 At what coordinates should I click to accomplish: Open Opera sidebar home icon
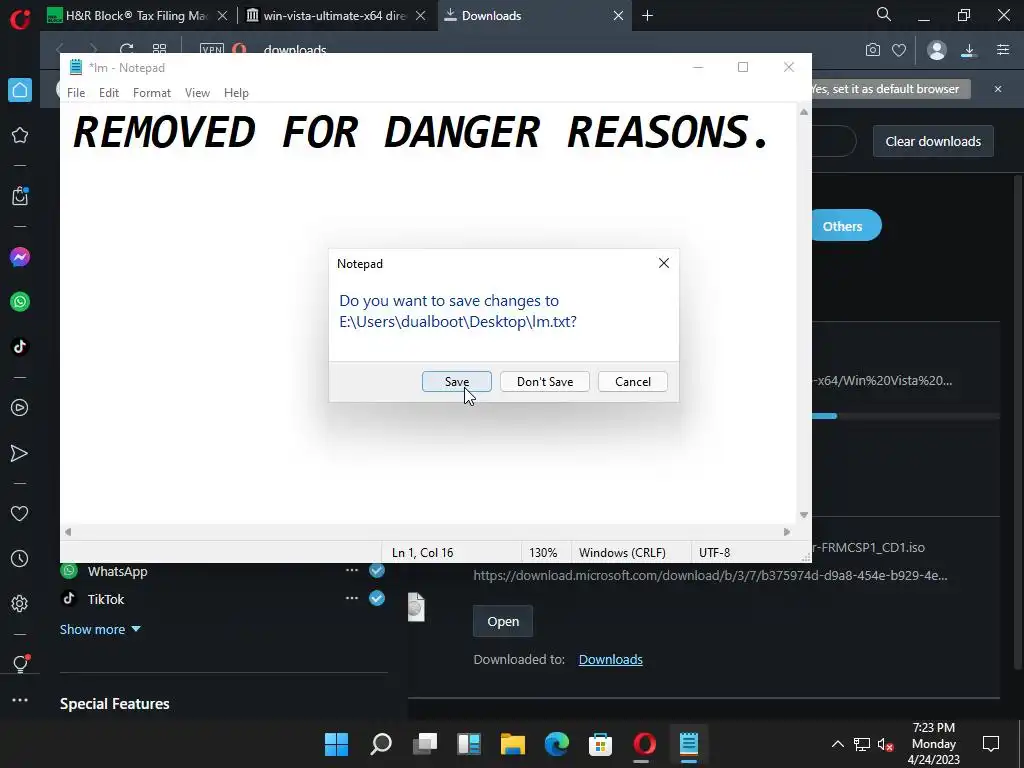[x=20, y=90]
